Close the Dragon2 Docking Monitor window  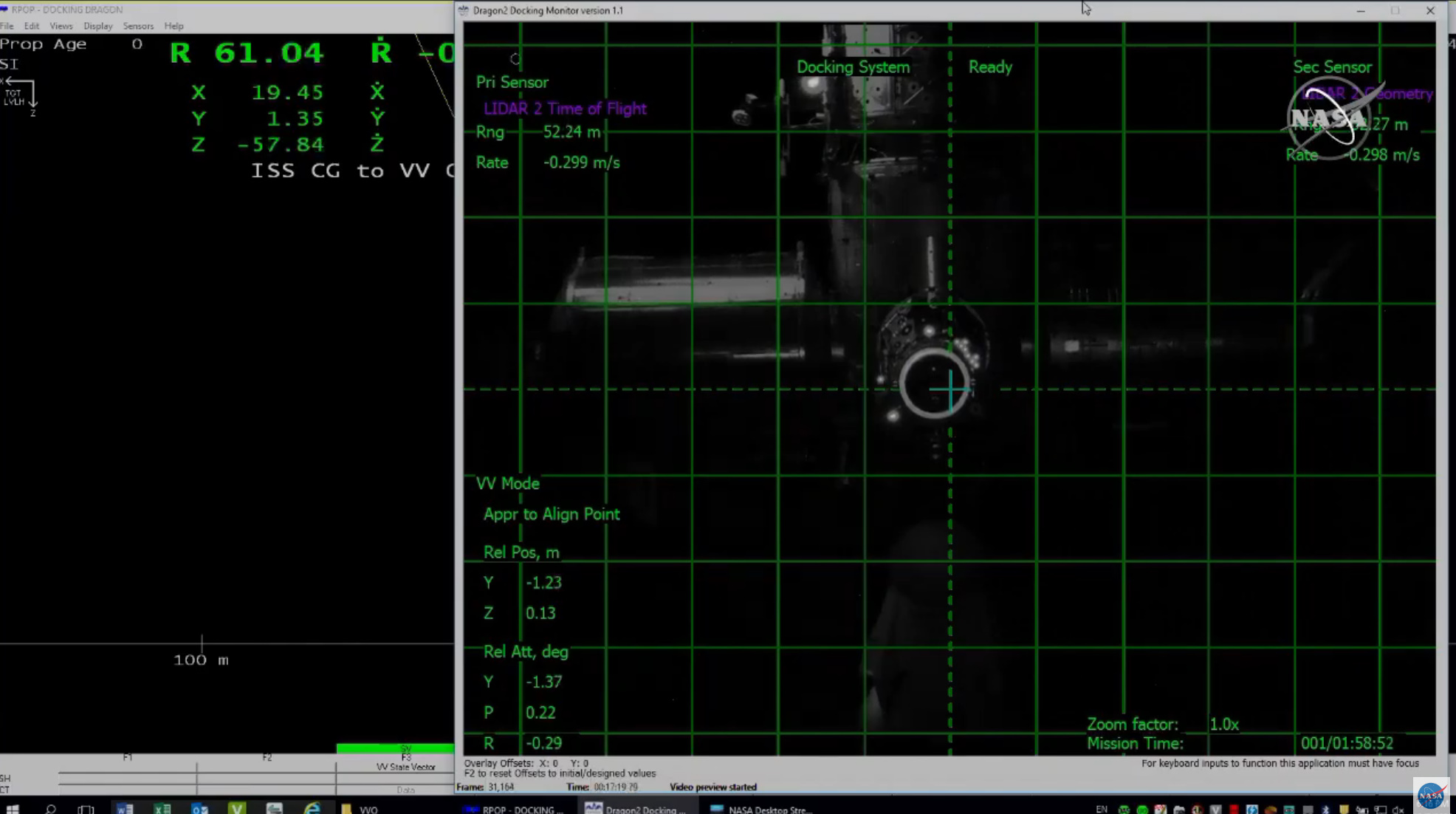[1430, 10]
